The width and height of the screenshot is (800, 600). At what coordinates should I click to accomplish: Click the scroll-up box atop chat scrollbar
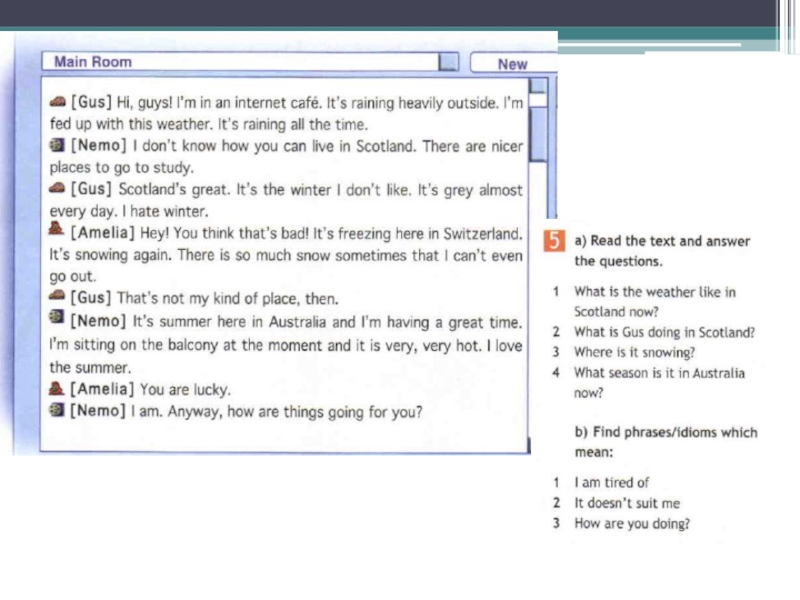point(538,97)
